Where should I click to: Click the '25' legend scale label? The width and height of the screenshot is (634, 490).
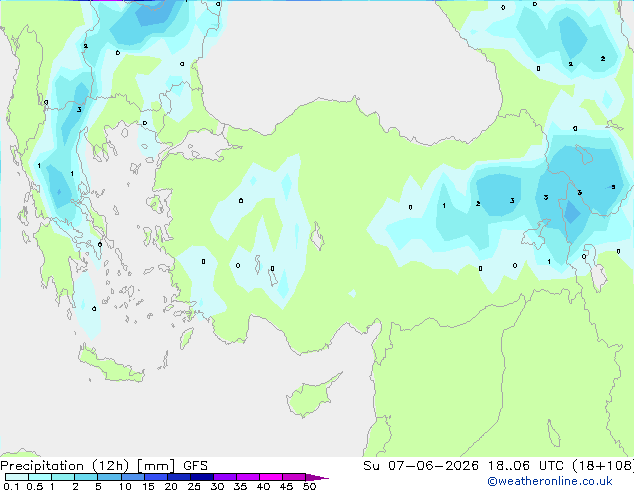(194, 486)
